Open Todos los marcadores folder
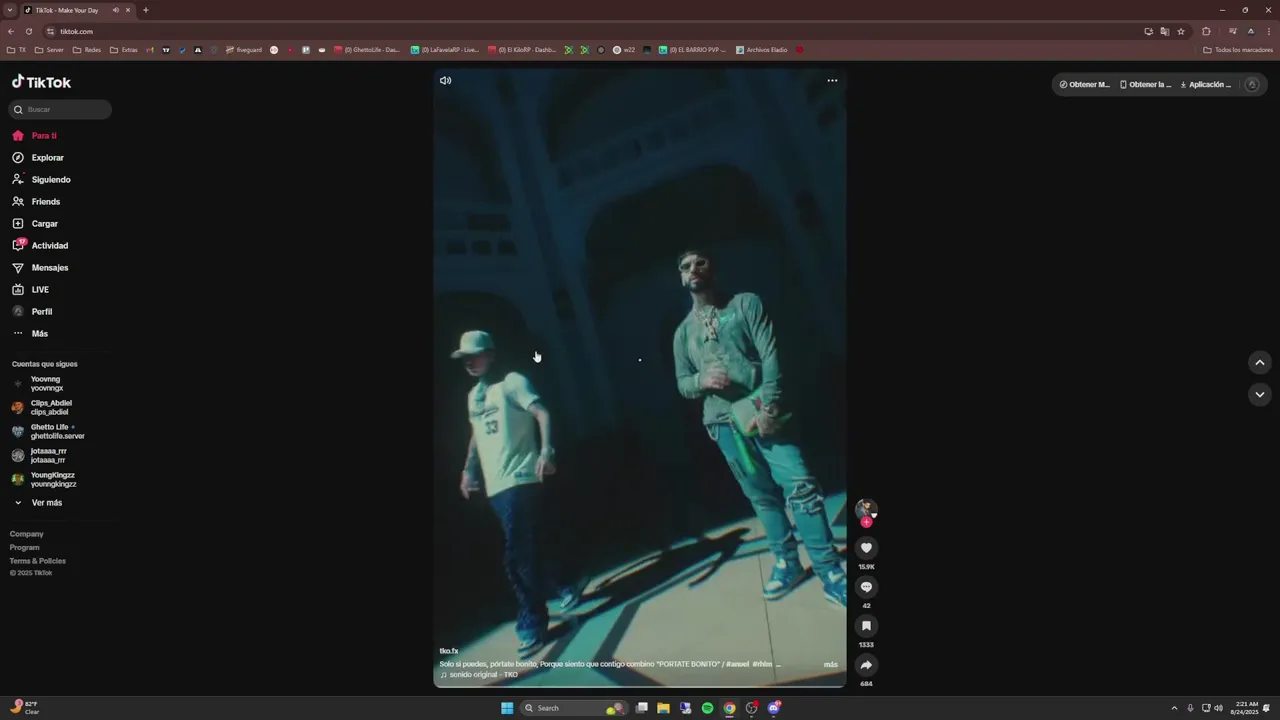 [1238, 50]
